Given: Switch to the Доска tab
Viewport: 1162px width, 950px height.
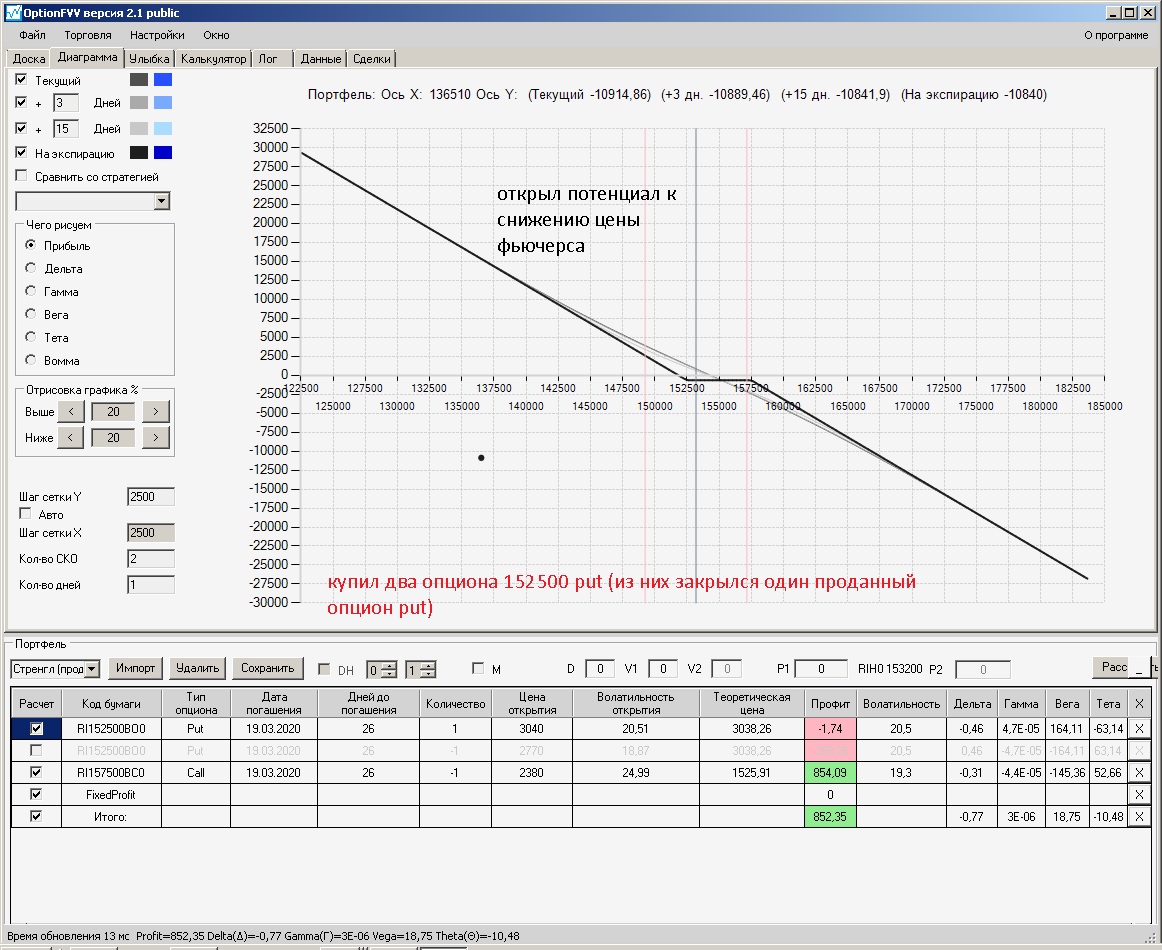Looking at the screenshot, I should 29,59.
